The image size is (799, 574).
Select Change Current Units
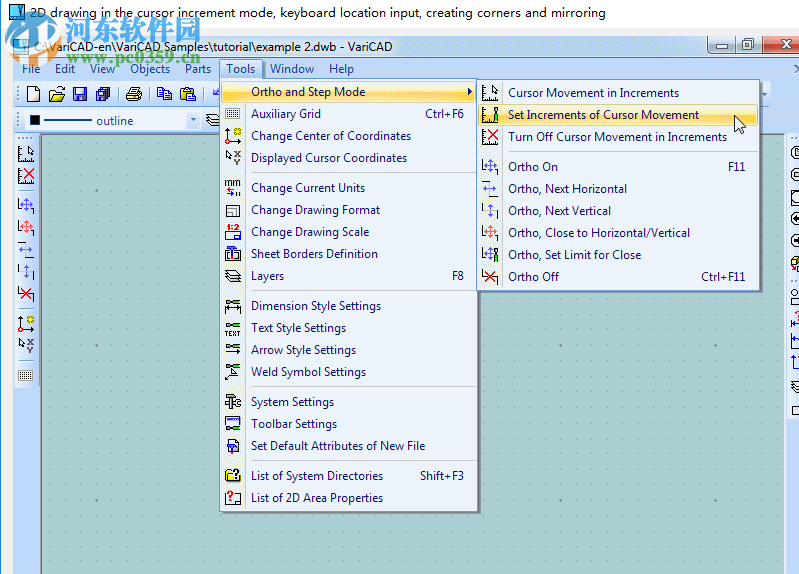tap(349, 188)
